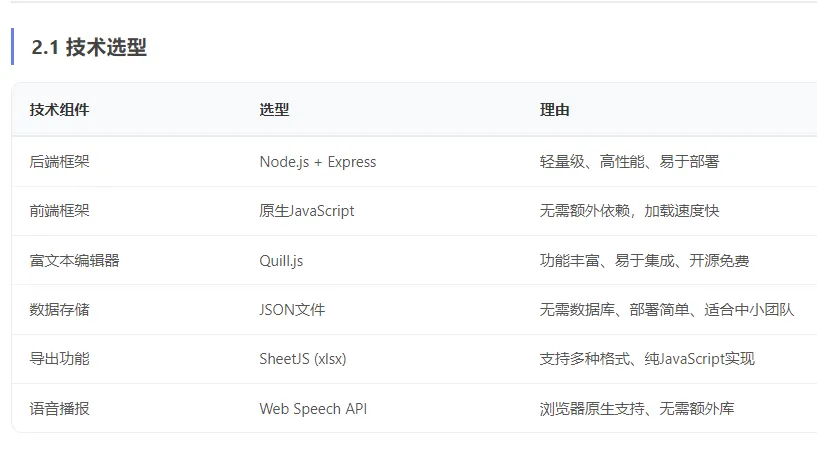Click 功能丰富、易于集成、开源免费 text
Image resolution: width=817 pixels, height=455 pixels.
[x=645, y=260]
